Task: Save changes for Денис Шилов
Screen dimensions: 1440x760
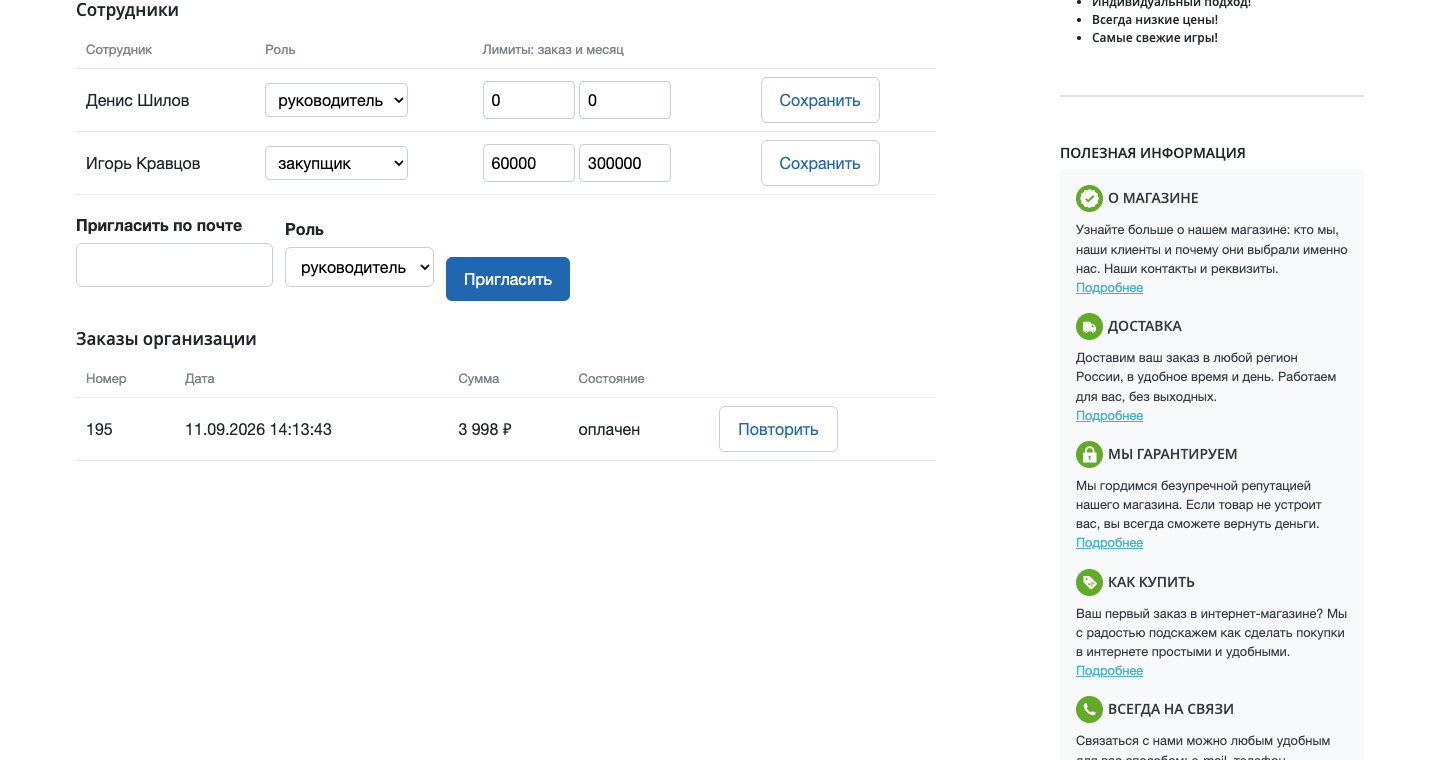Action: (820, 100)
